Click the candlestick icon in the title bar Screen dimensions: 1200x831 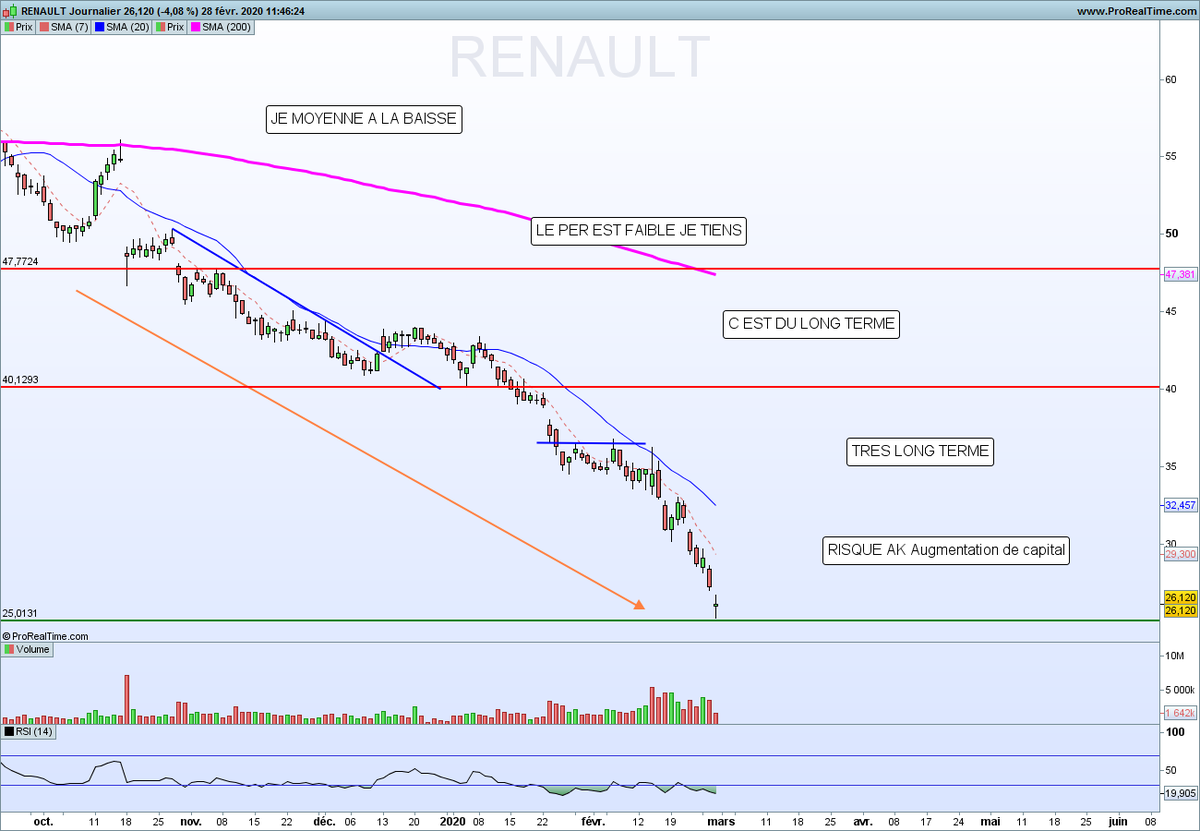10,11
